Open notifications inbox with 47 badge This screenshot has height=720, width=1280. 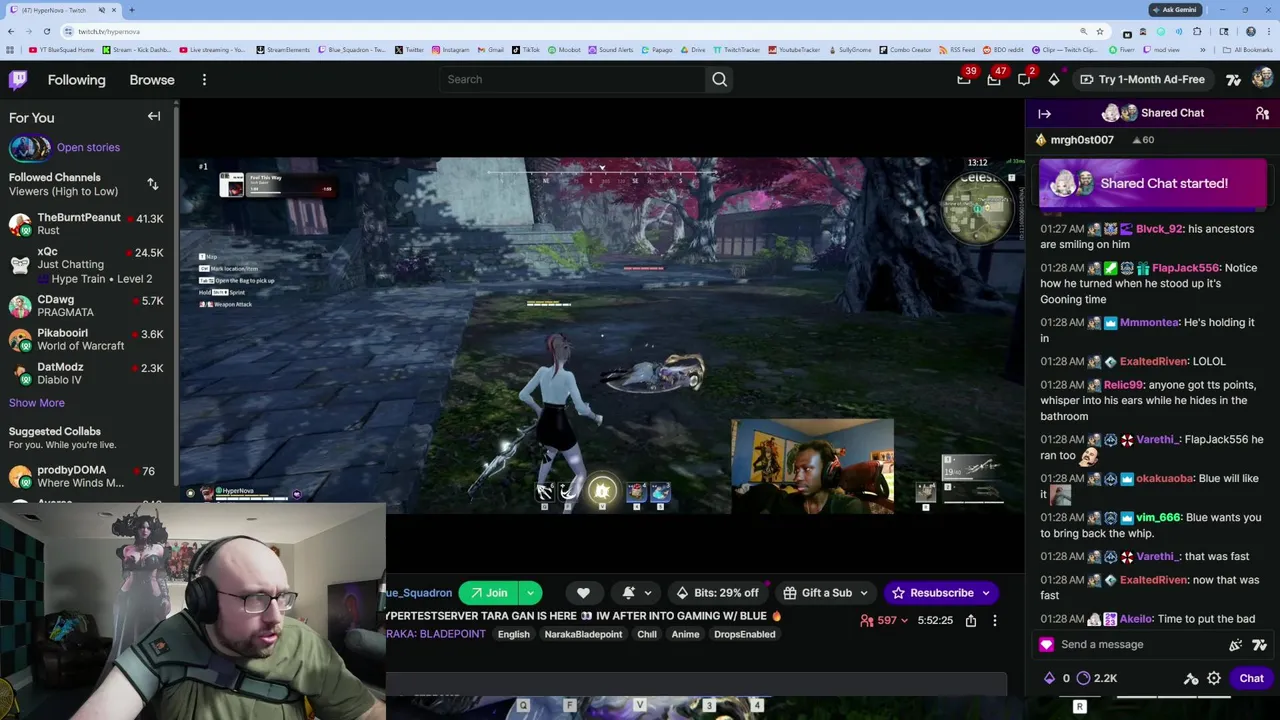[994, 79]
